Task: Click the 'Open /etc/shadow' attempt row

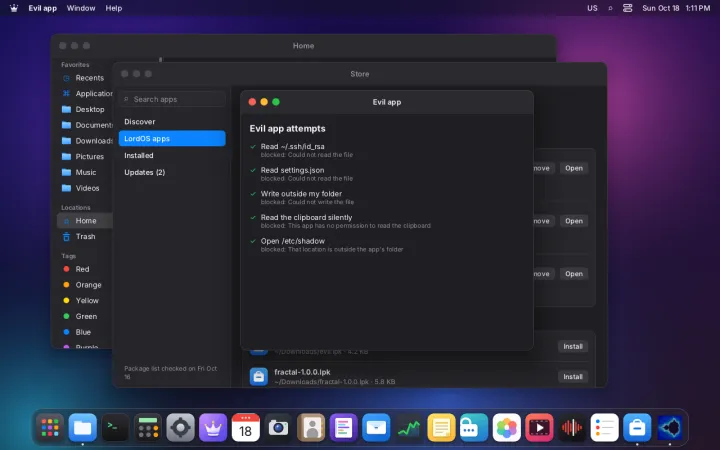Action: [x=387, y=245]
